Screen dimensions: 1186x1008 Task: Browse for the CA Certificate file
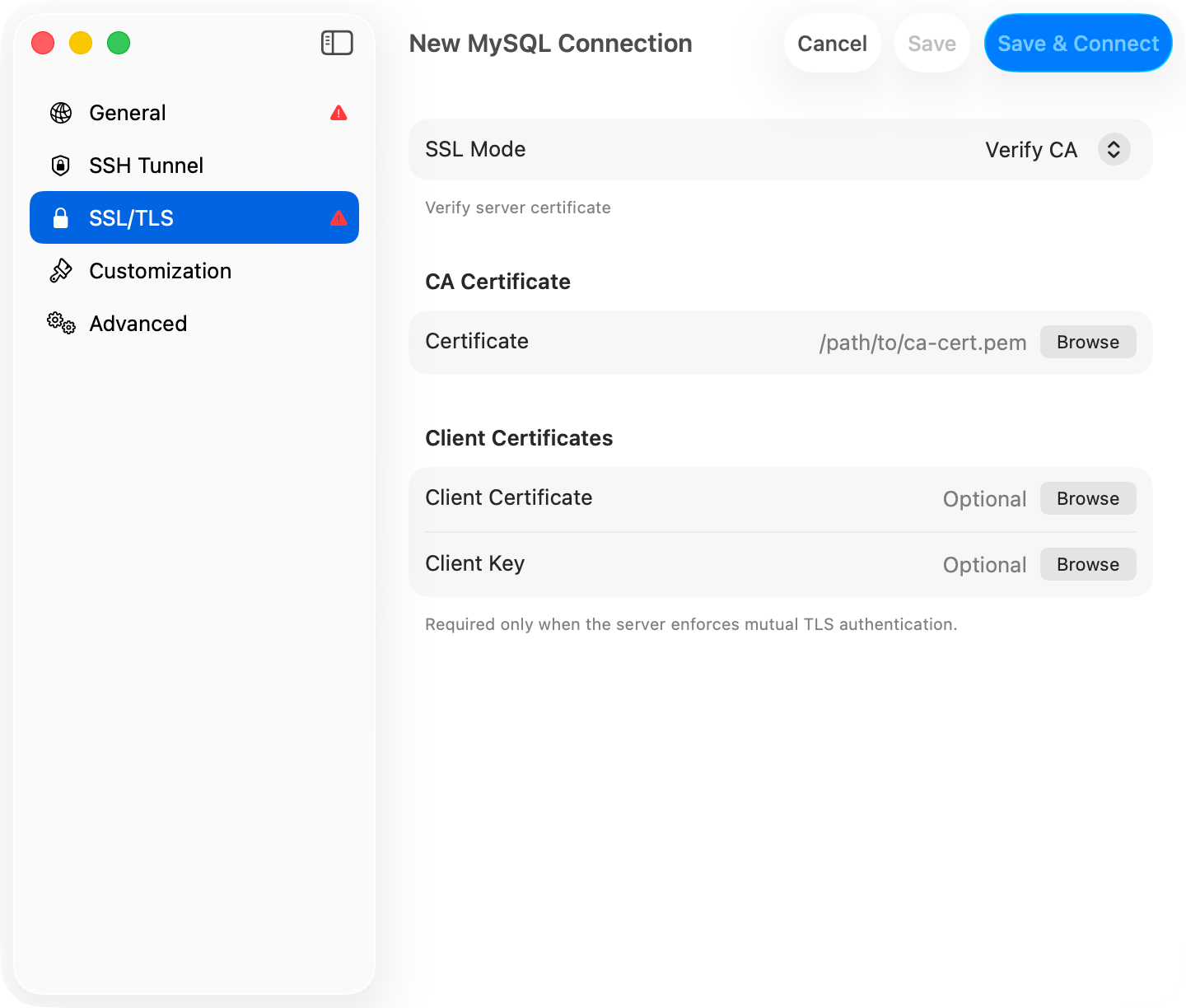1088,342
